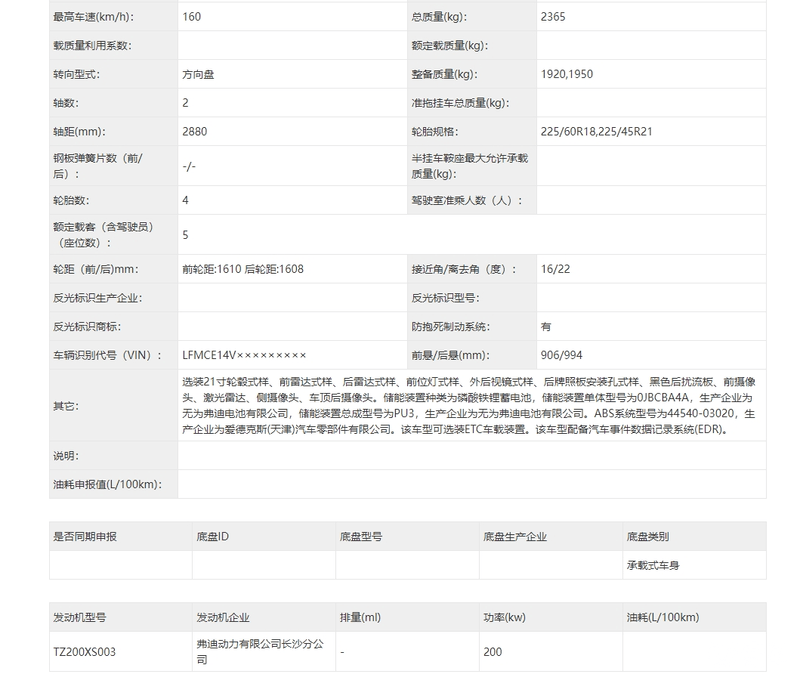The image size is (800, 678).
Task: Click the 额定载客 seat count label
Action: [x=104, y=235]
